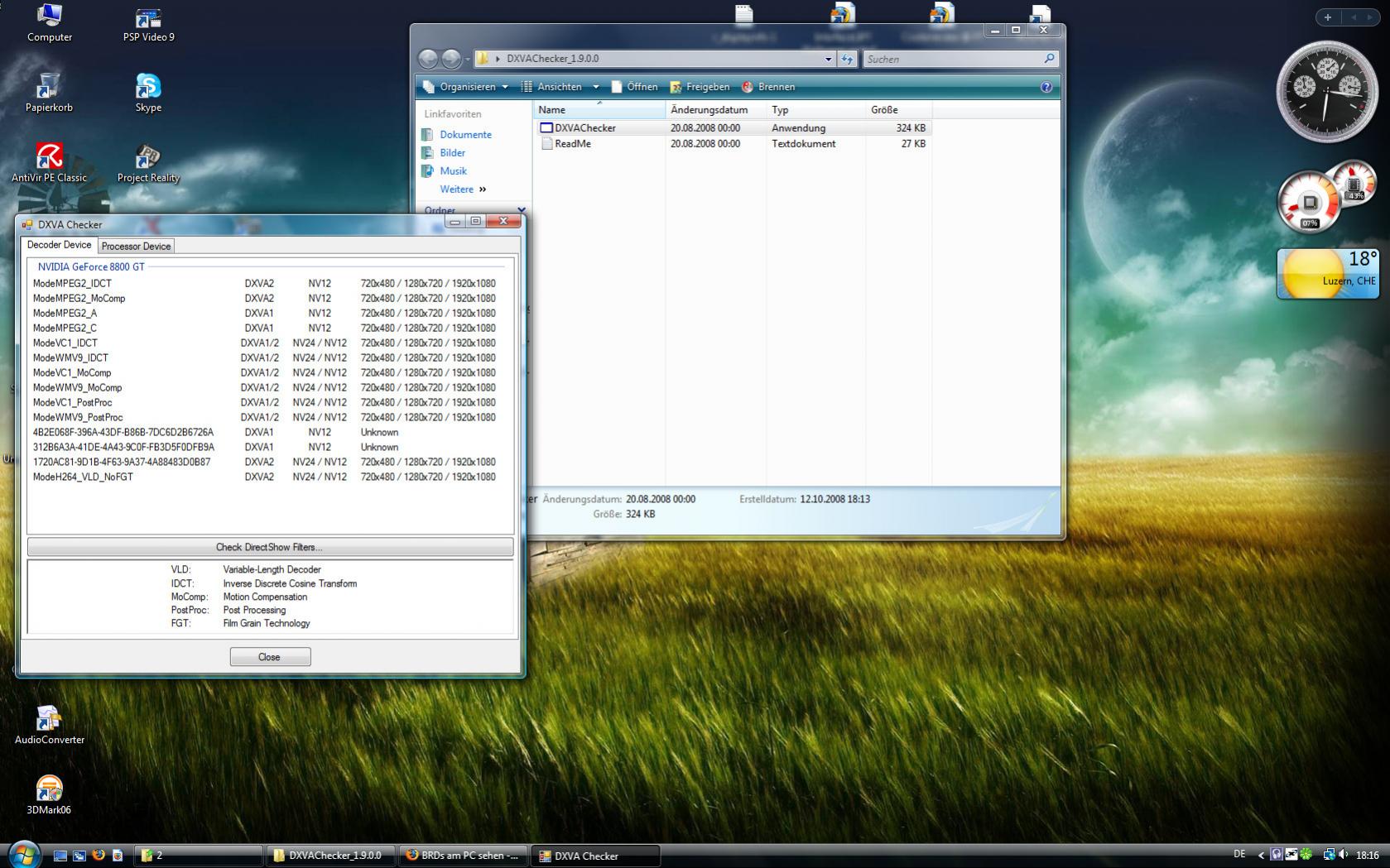
Task: Refresh the DXVAChecker_1.9.0.0 folder view
Action: [x=847, y=59]
